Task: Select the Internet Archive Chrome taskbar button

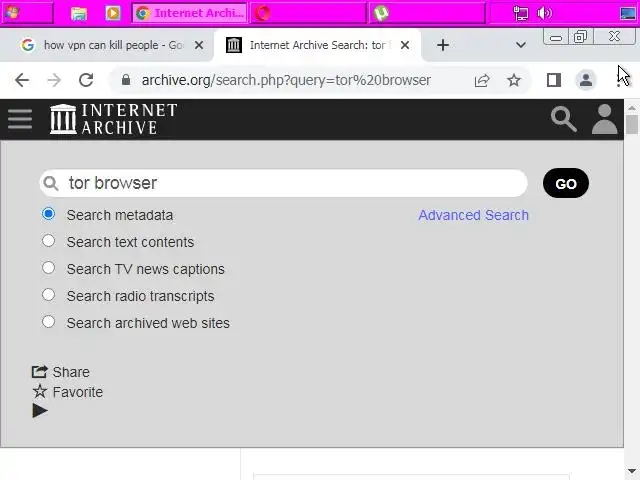Action: [189, 13]
